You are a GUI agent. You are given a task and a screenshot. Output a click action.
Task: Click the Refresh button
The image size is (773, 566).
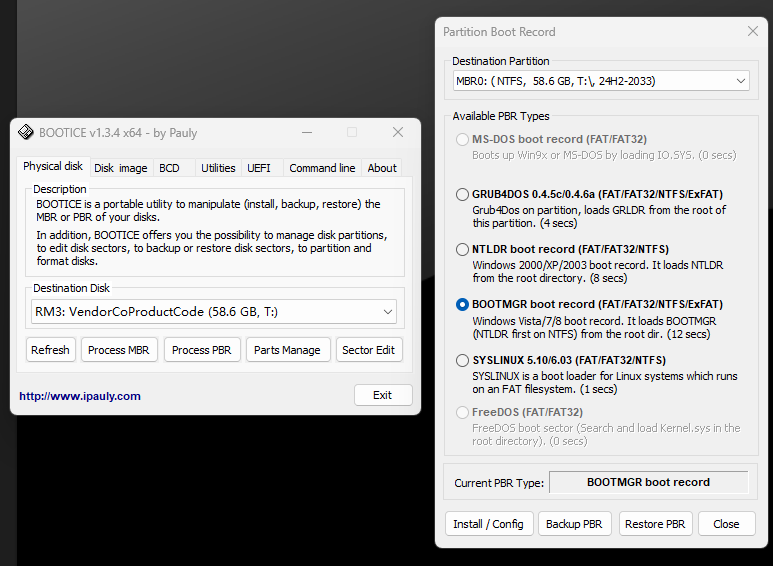point(50,350)
